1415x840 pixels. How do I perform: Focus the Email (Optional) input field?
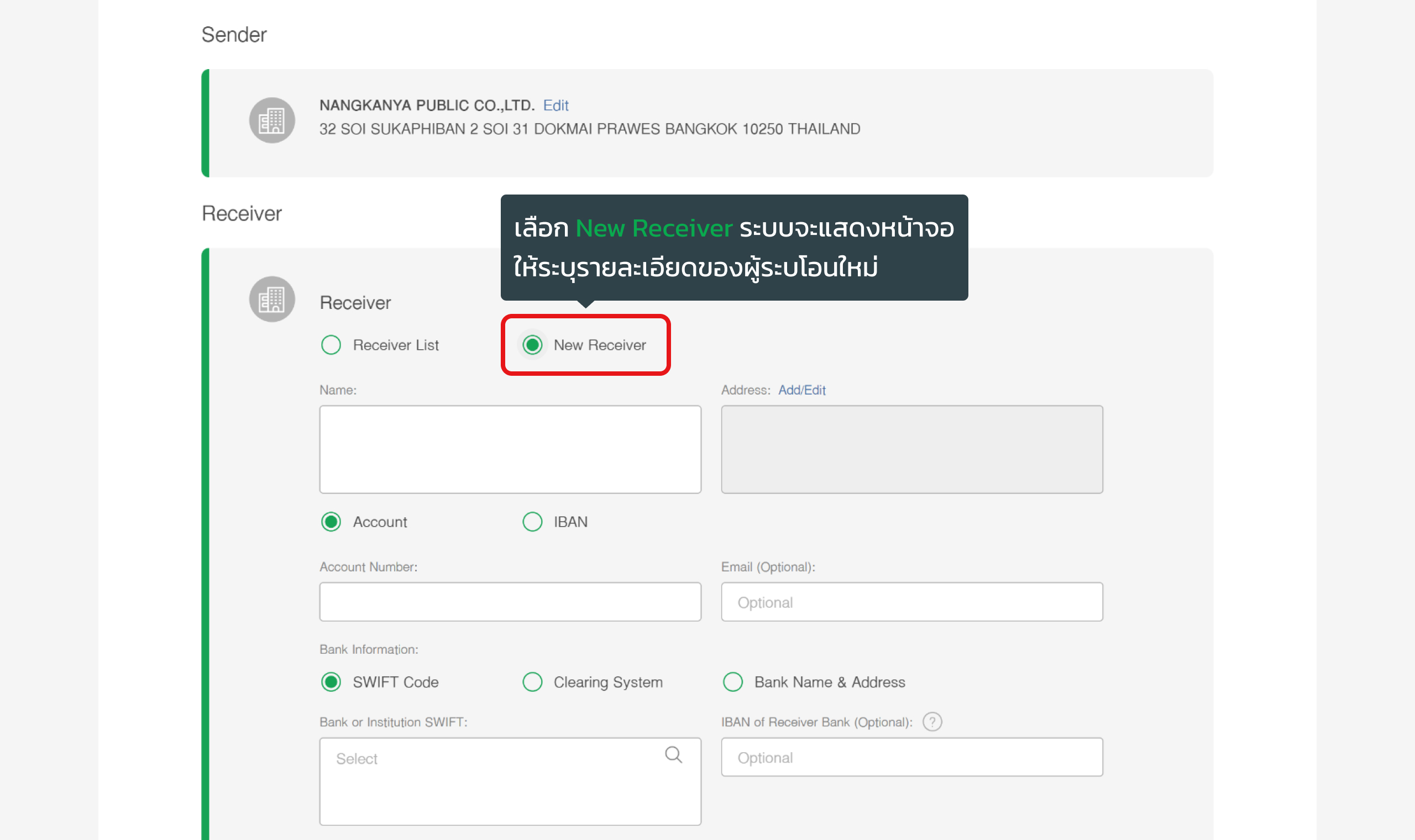click(912, 602)
